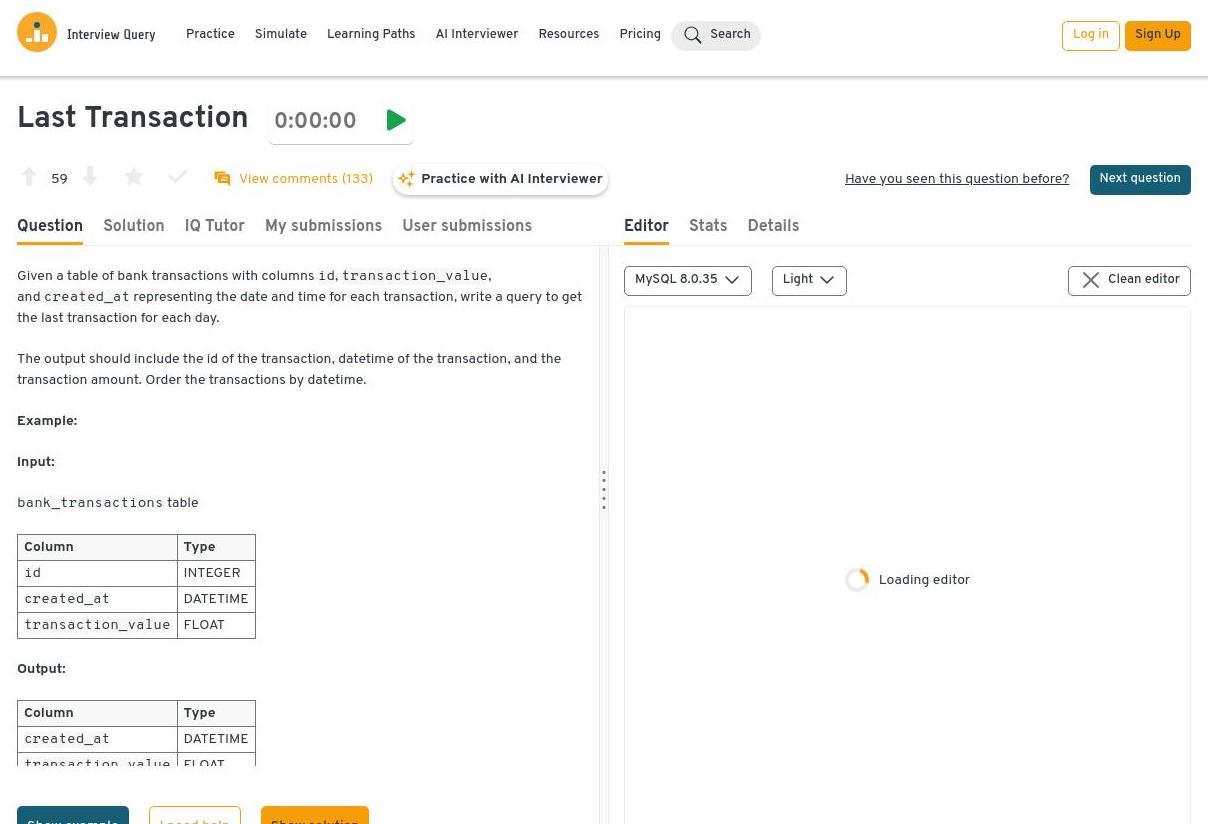
Task: Mark question as completed with checkmark
Action: (x=178, y=178)
